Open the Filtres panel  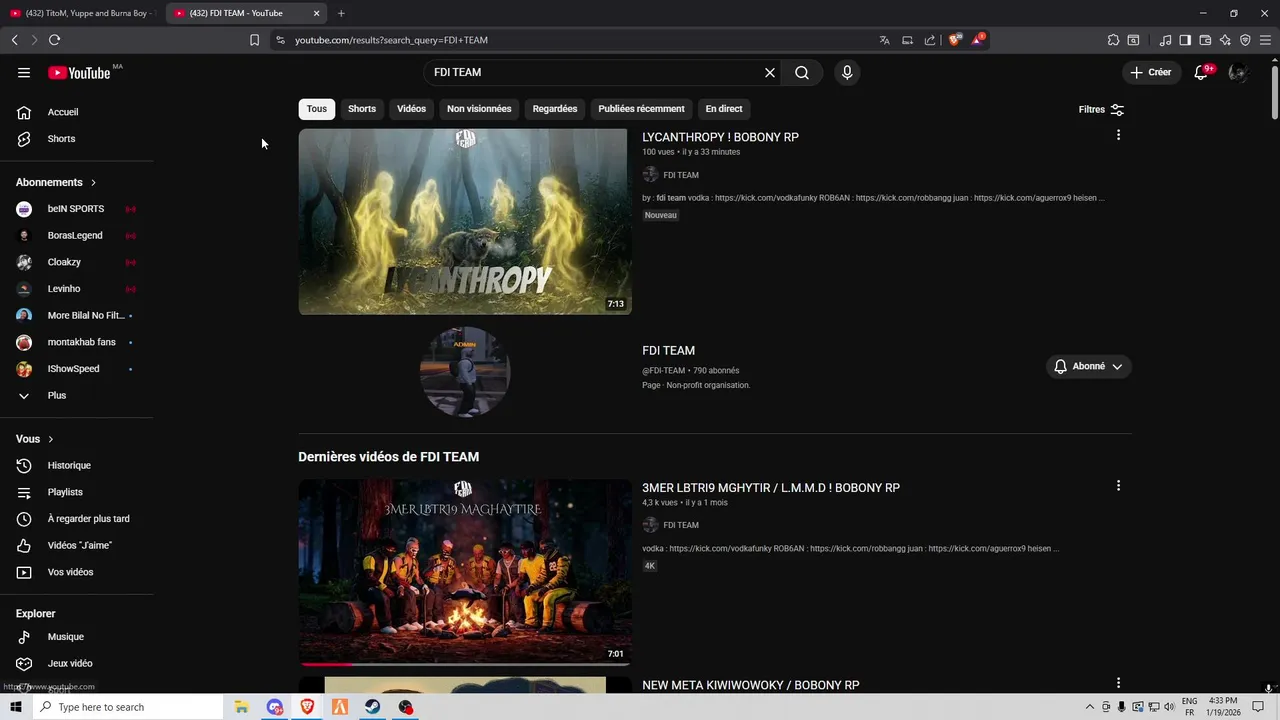(1101, 109)
